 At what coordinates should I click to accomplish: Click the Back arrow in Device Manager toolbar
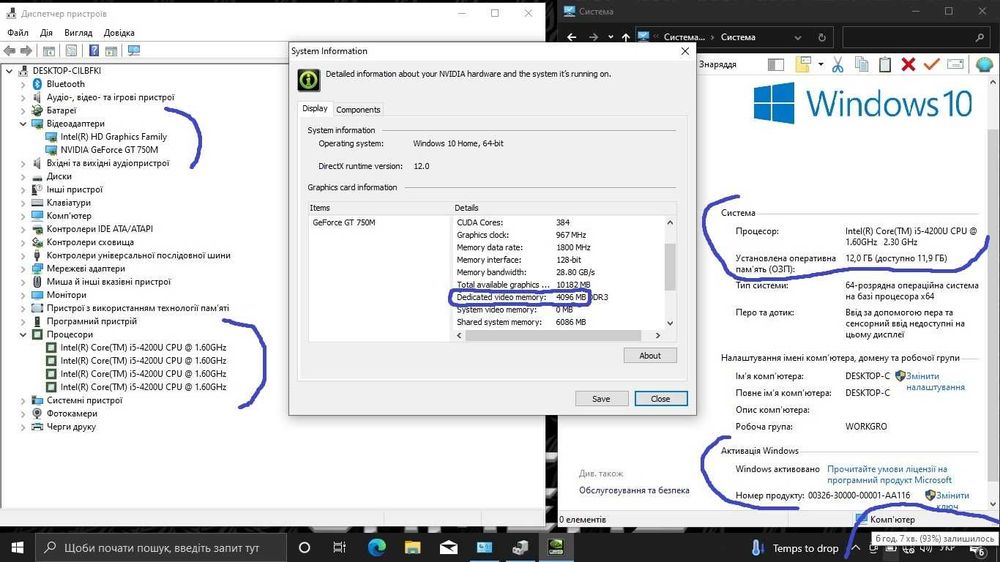(10, 50)
